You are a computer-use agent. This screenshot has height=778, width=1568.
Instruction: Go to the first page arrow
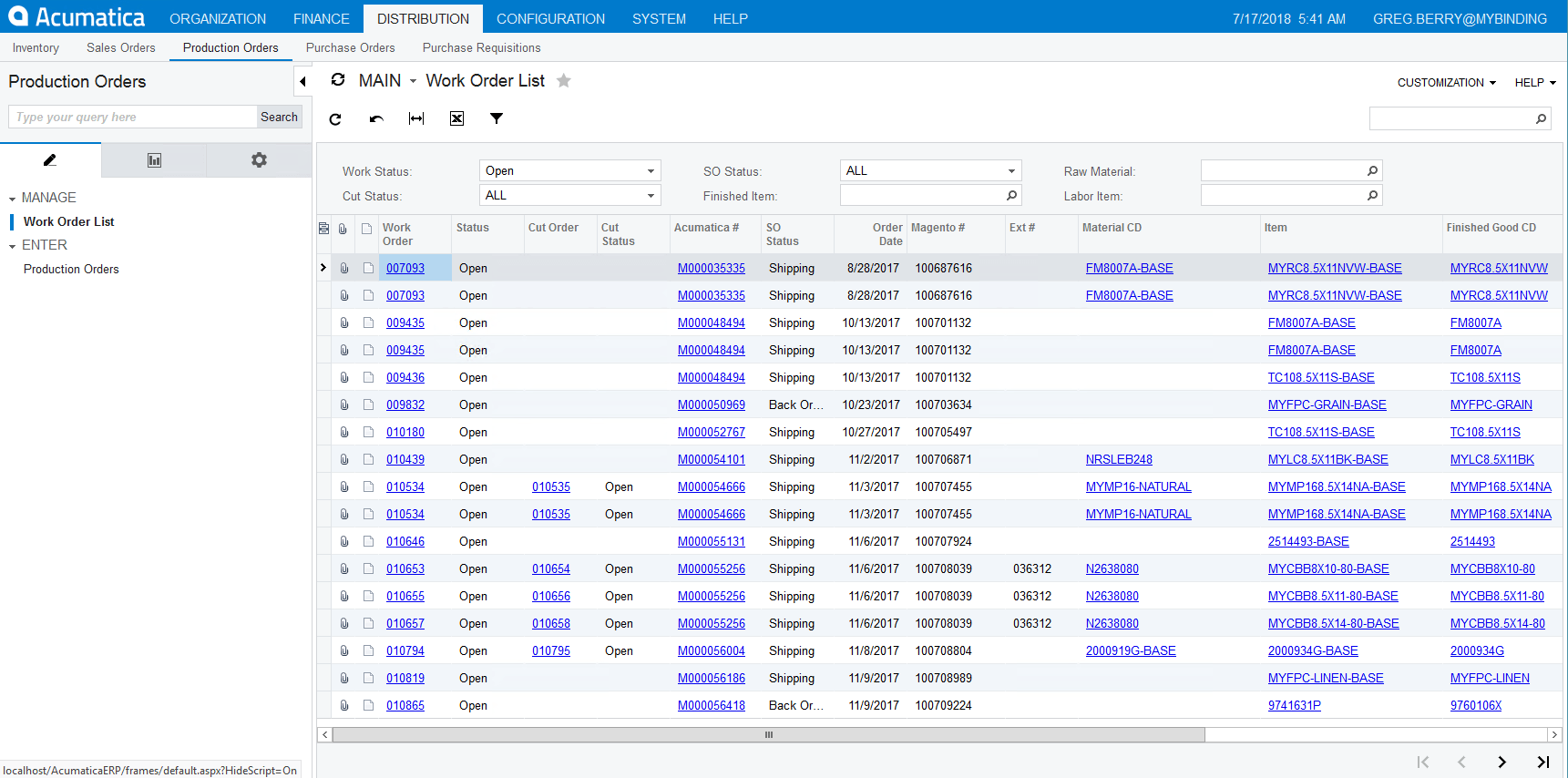click(1423, 763)
